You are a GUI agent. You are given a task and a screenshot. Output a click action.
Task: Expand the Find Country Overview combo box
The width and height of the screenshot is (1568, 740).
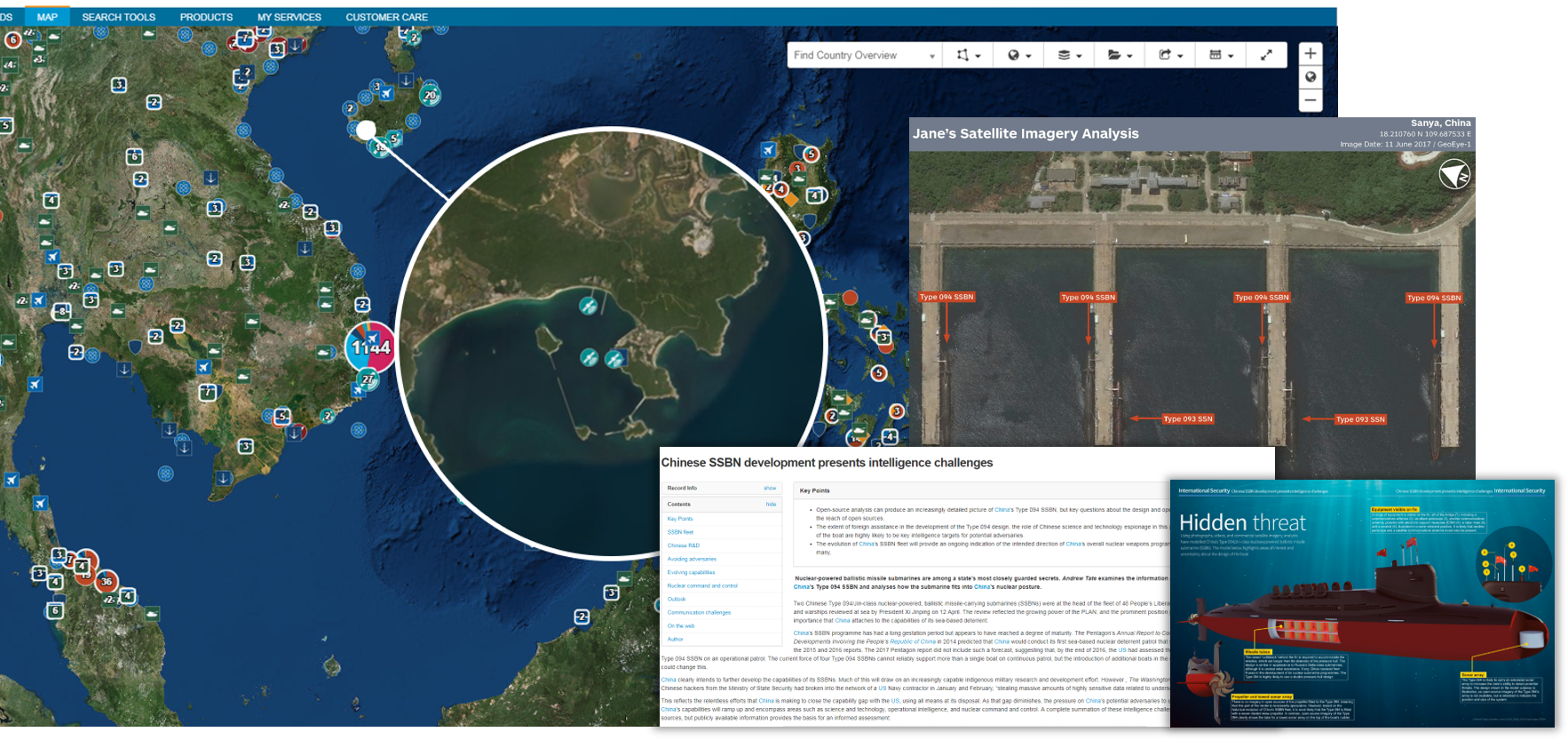pos(864,55)
